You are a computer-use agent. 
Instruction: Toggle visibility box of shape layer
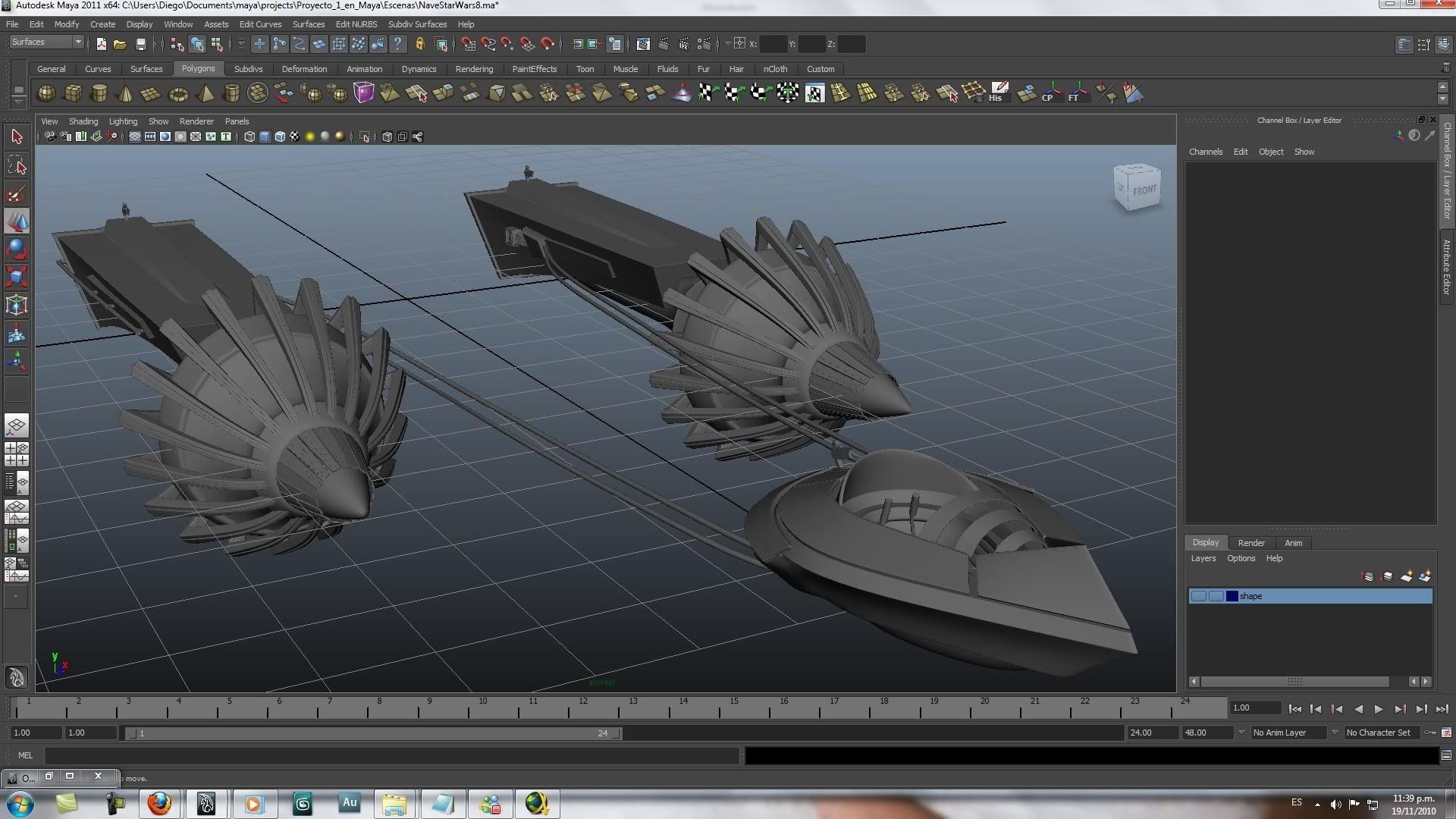point(1198,596)
